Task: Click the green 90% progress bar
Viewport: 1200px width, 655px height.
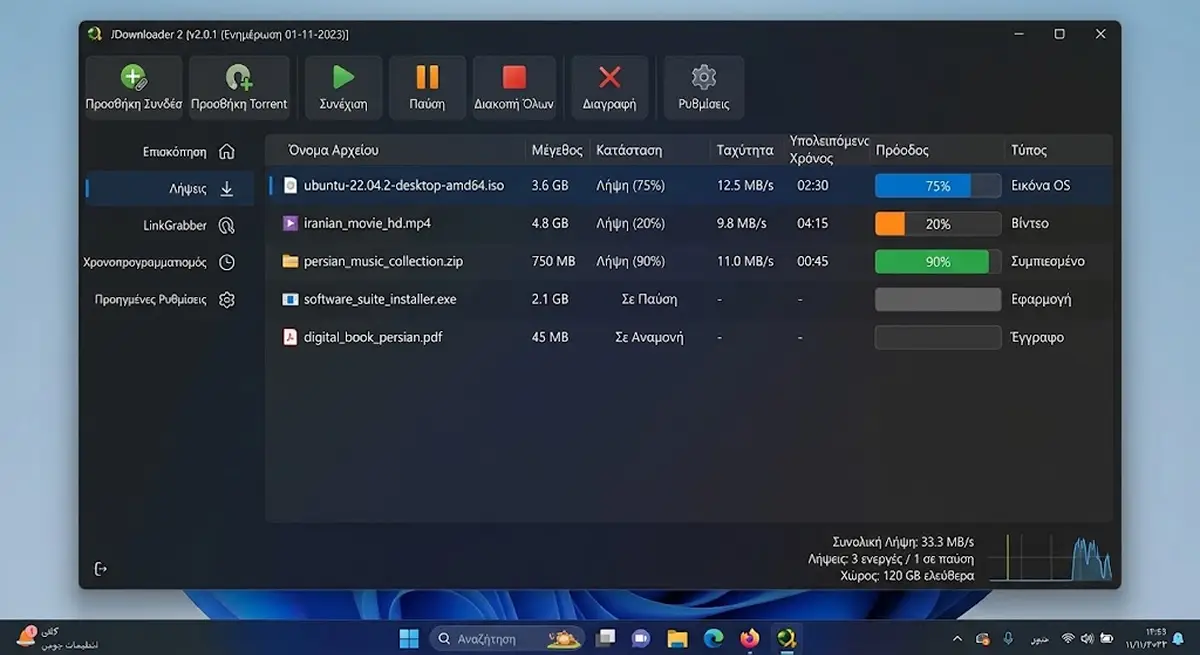Action: 938,261
